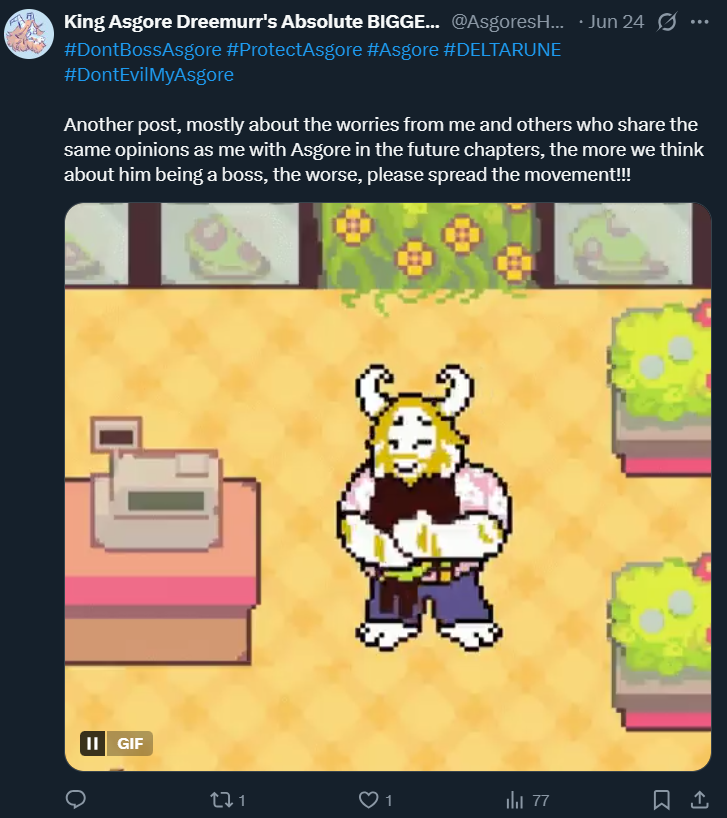The width and height of the screenshot is (727, 818).
Task: Pause the GIF playback
Action: point(92,743)
